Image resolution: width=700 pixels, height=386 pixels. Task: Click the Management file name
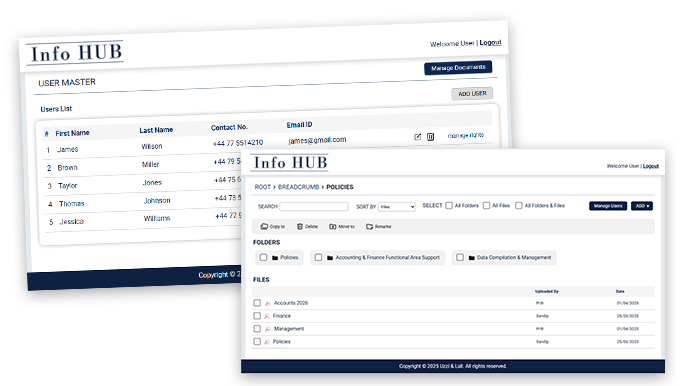tap(289, 329)
